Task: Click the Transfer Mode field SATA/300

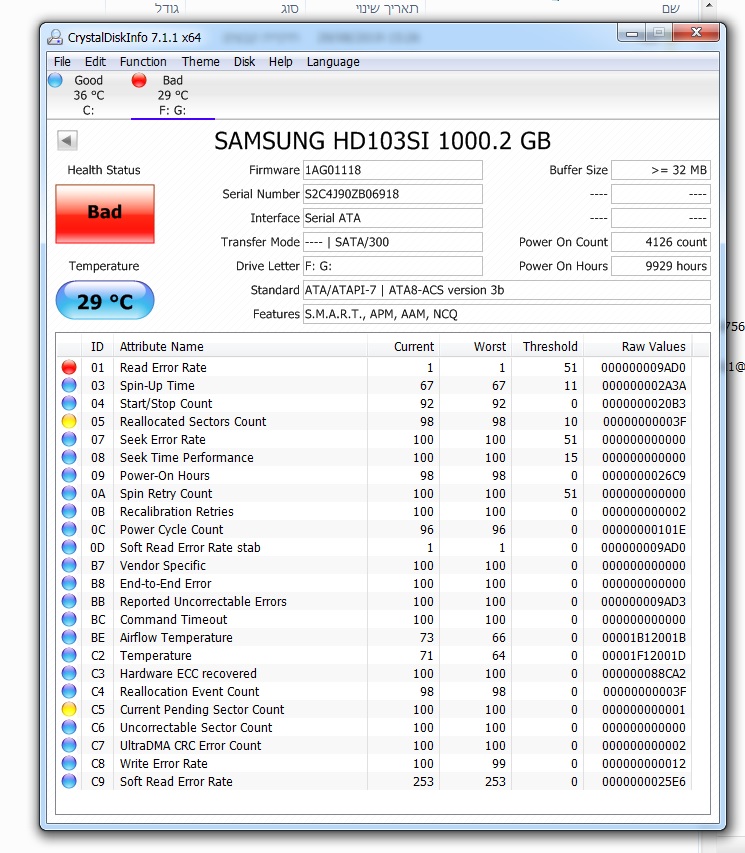Action: [x=392, y=242]
